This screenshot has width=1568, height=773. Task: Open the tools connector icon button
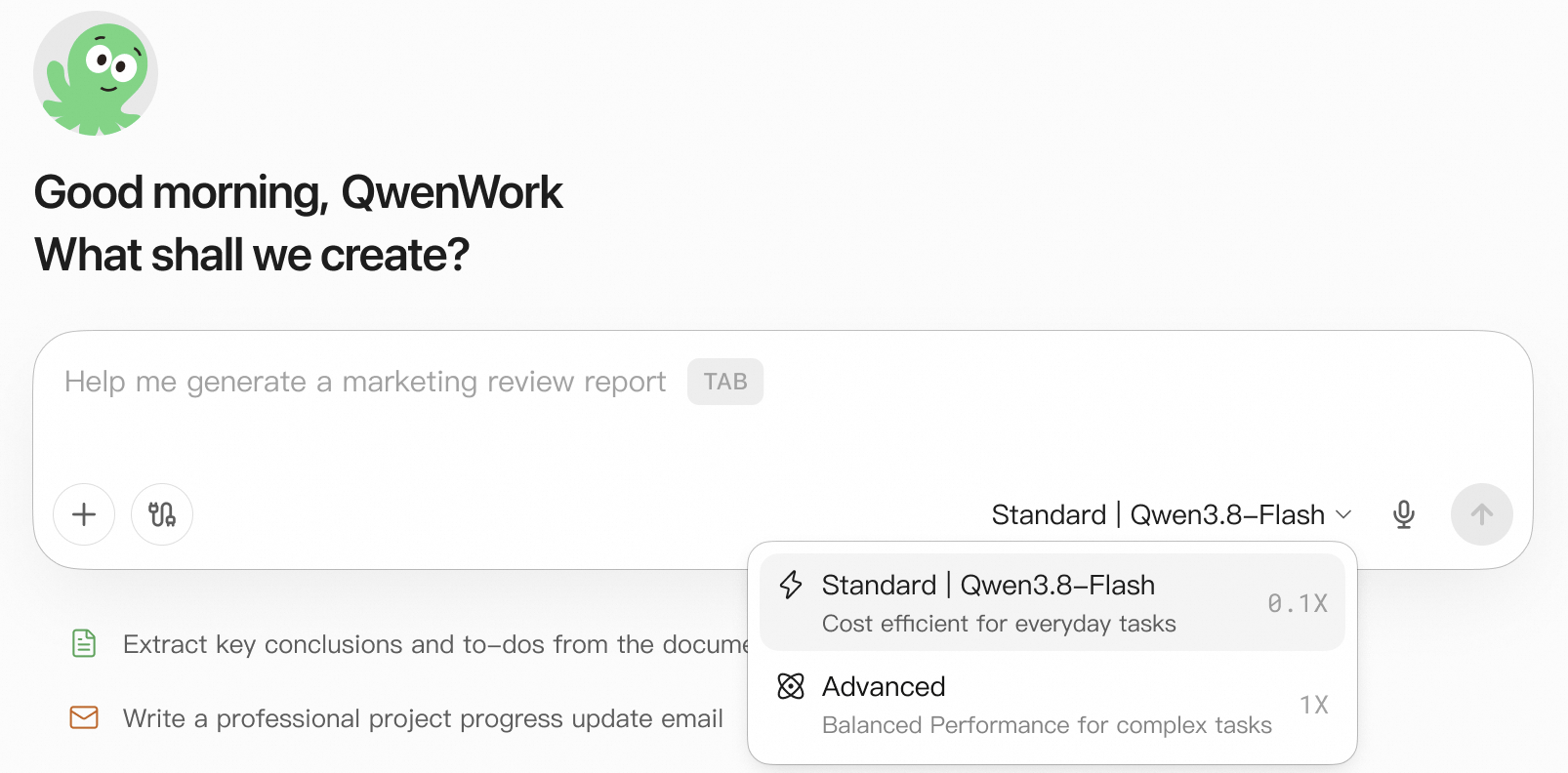pyautogui.click(x=162, y=514)
